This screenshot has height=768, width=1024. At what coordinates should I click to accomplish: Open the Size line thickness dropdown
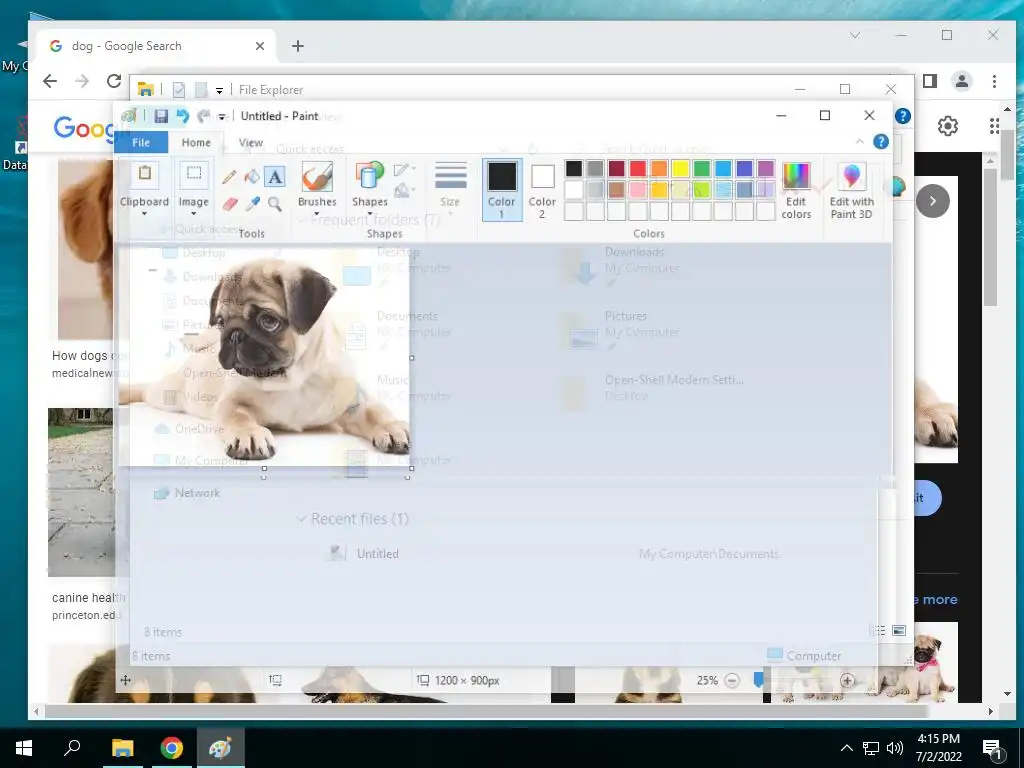(x=450, y=190)
